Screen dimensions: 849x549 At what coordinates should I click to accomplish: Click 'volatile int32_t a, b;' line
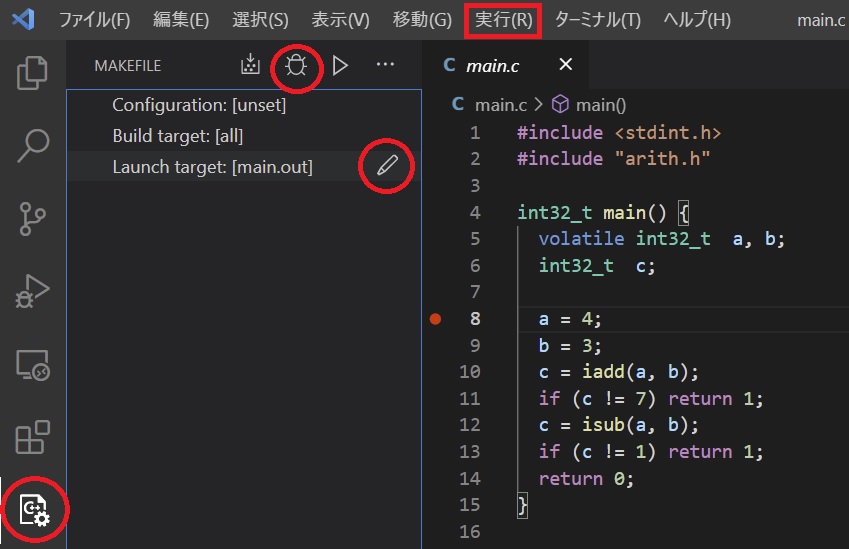(662, 239)
